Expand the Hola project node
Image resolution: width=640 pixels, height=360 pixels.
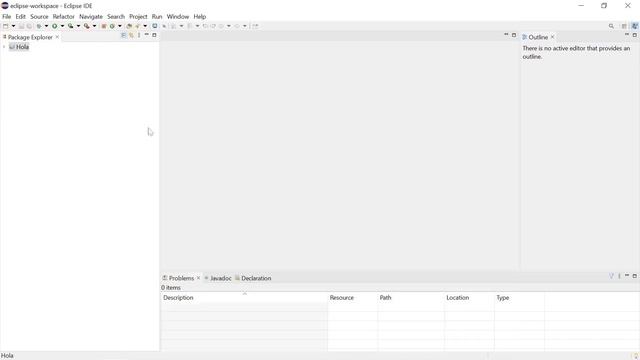4,47
